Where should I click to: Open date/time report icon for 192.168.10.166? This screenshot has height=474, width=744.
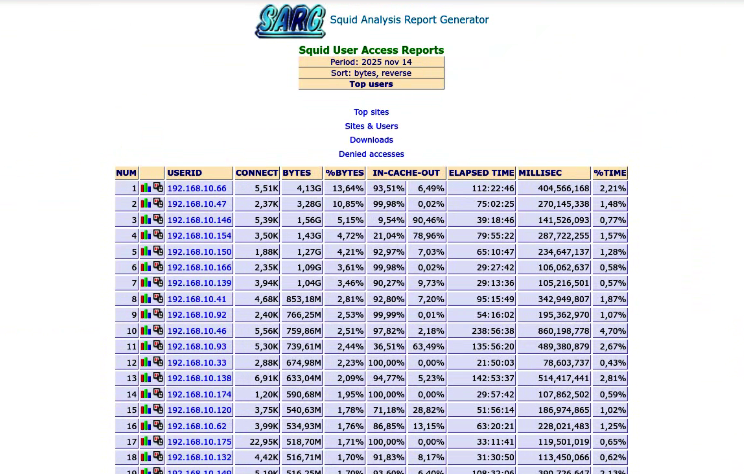point(158,267)
